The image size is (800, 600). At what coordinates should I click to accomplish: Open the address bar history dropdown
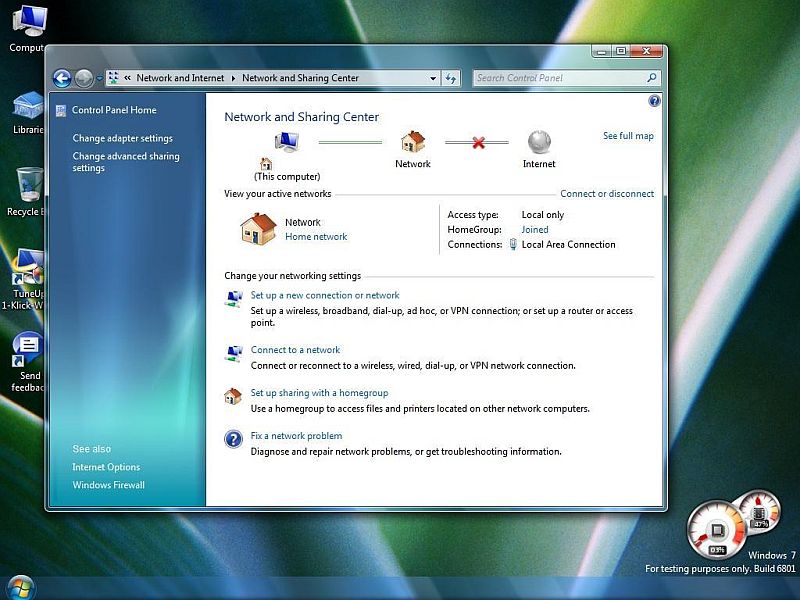pyautogui.click(x=433, y=78)
